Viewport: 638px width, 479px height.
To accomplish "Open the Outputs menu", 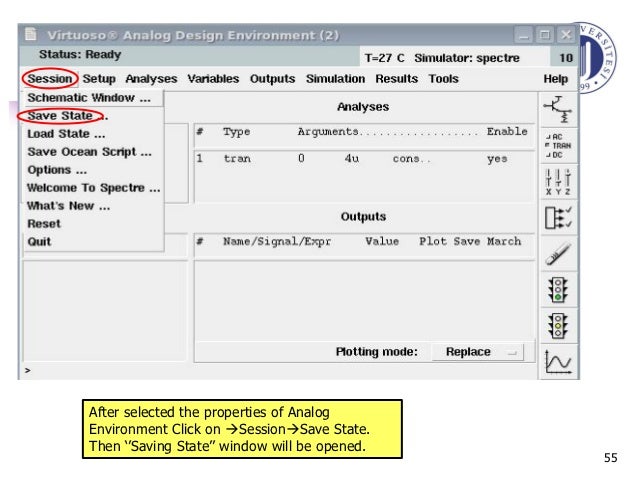I will coord(272,79).
